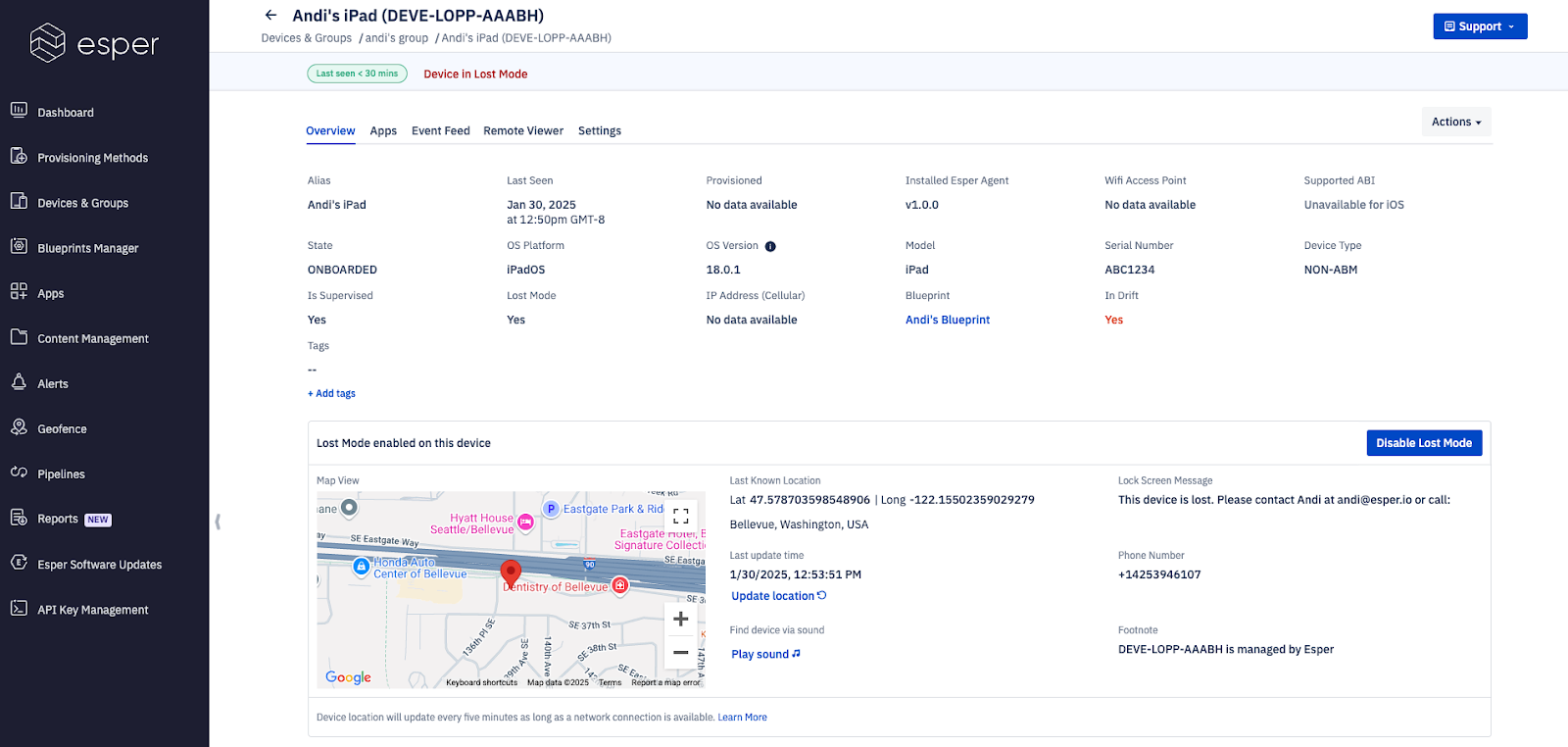
Task: Click state value ONBOARDED
Action: click(x=342, y=270)
